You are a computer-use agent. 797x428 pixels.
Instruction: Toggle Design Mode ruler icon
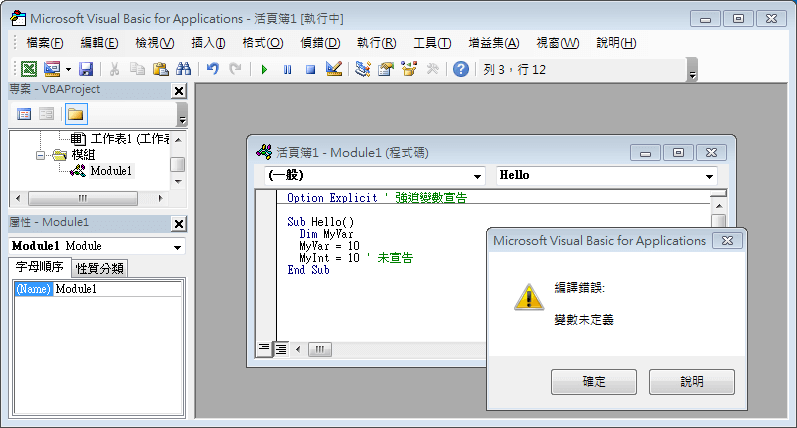click(334, 69)
